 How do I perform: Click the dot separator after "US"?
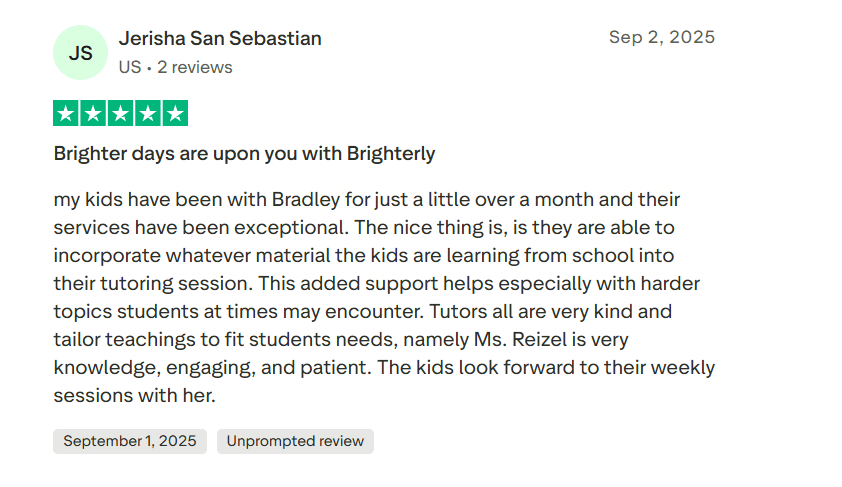pos(149,68)
